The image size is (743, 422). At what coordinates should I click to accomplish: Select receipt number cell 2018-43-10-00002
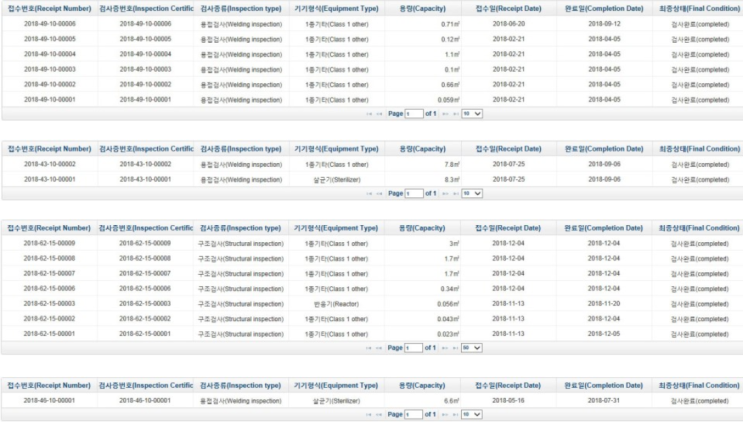click(x=50, y=164)
